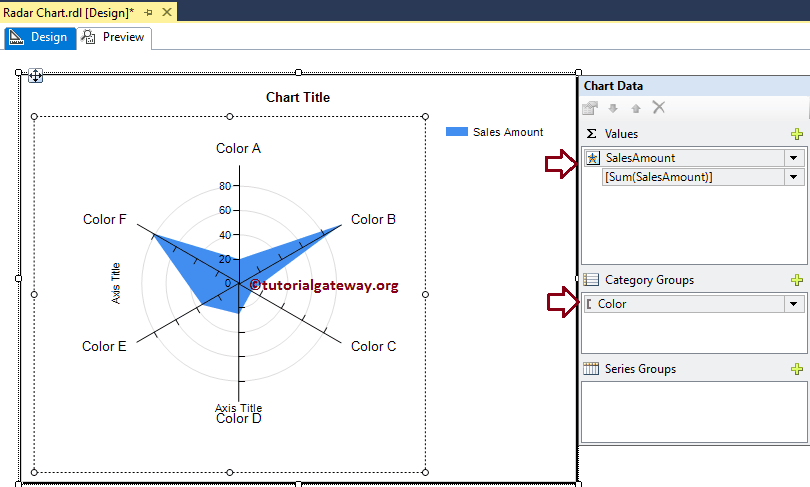This screenshot has height=487, width=810.
Task: Select the Color E axis label
Action: coord(104,346)
